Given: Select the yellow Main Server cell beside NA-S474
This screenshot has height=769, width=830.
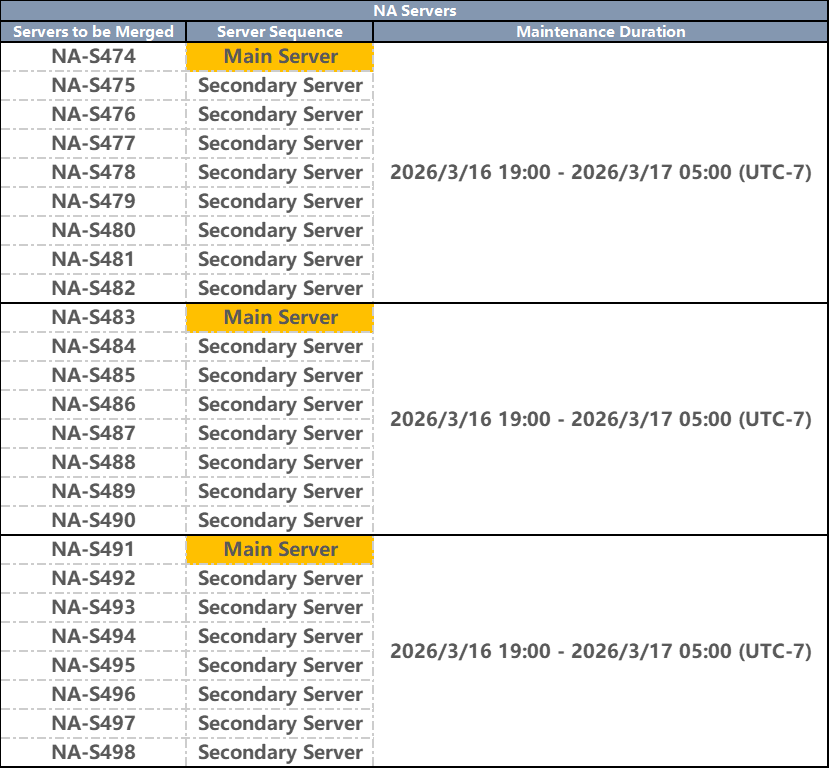Looking at the screenshot, I should click(x=280, y=57).
